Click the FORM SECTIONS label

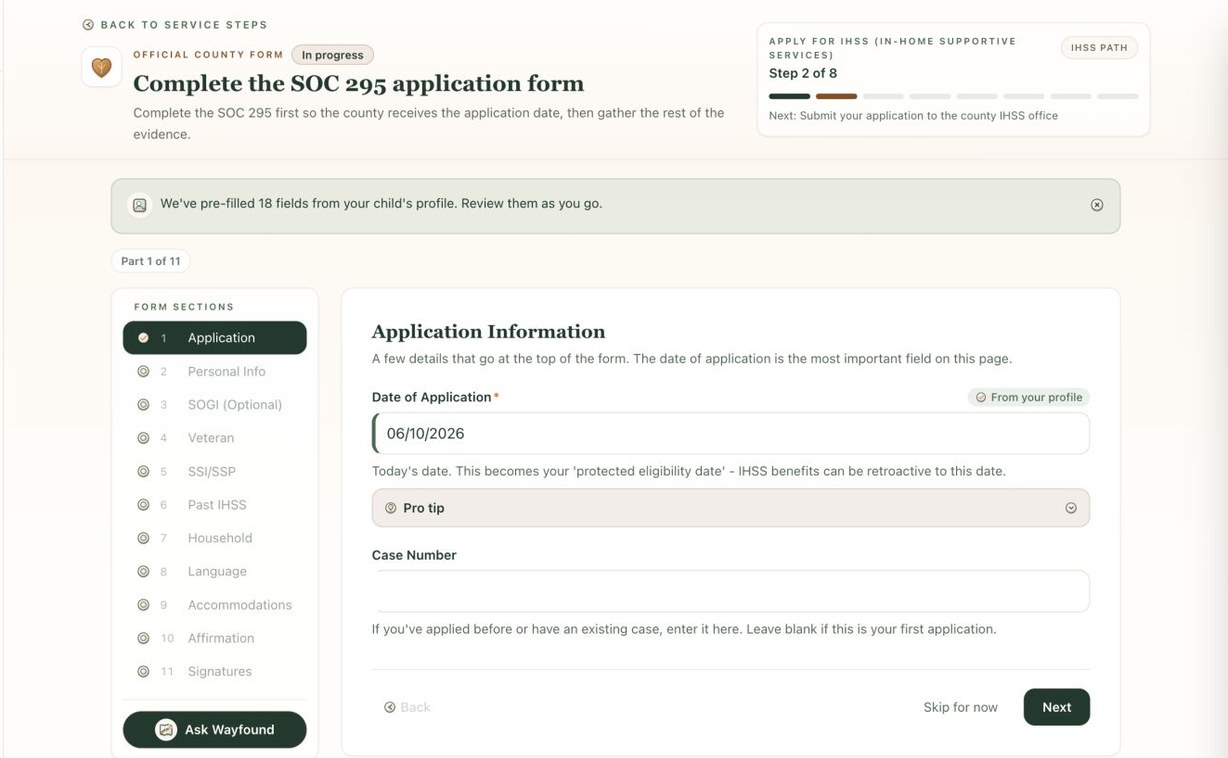[184, 307]
